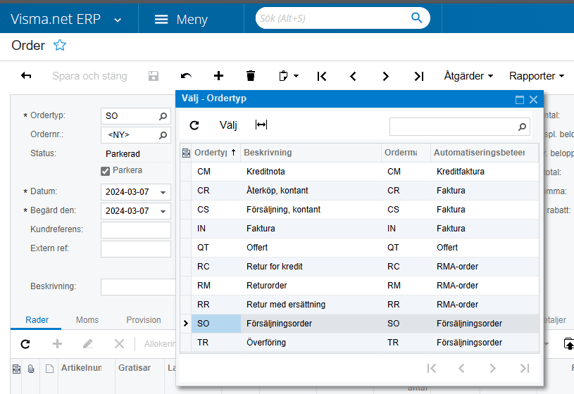
Task: Select the RM Returorder row
Action: (359, 286)
